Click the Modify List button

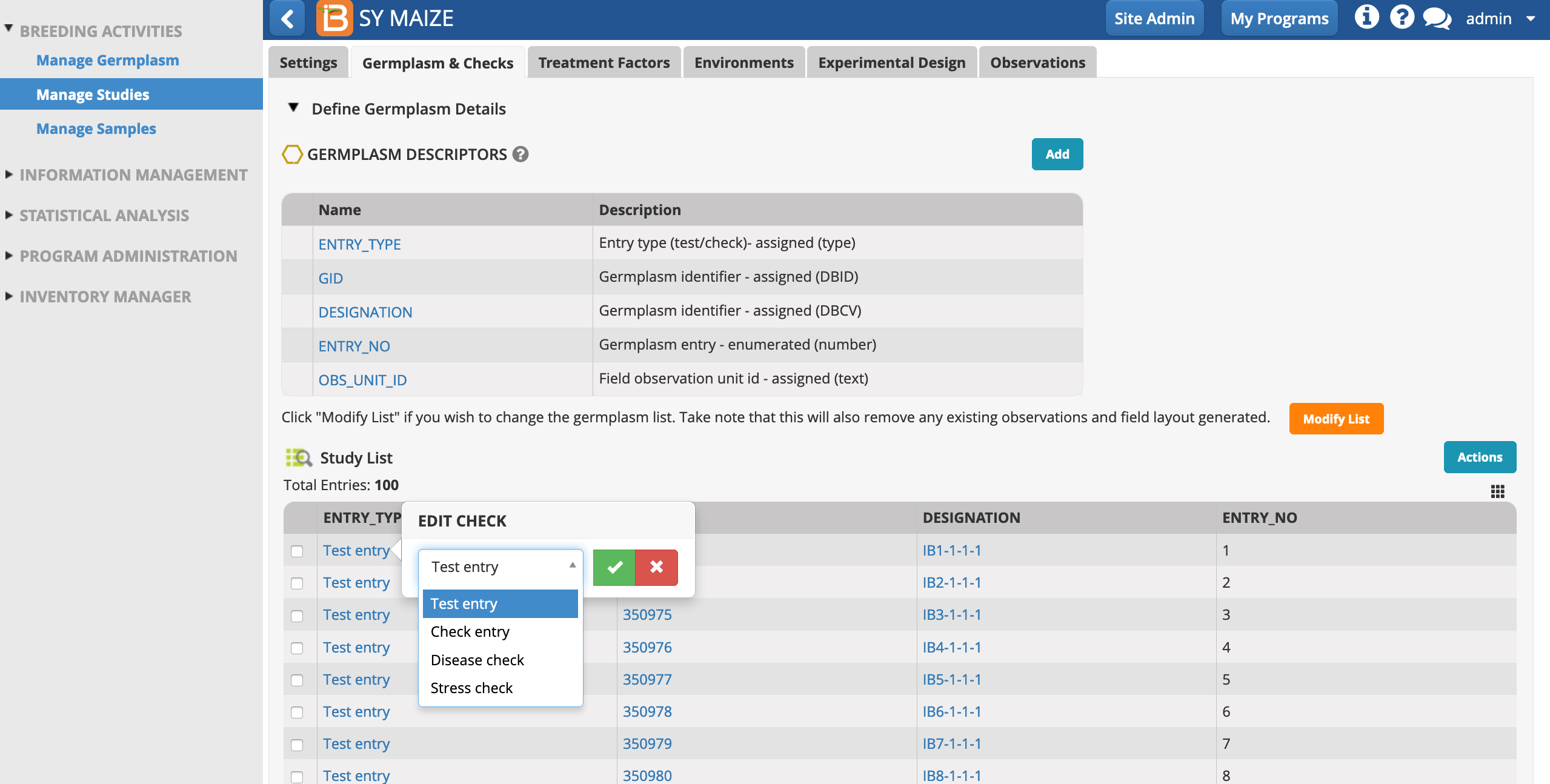(x=1336, y=419)
